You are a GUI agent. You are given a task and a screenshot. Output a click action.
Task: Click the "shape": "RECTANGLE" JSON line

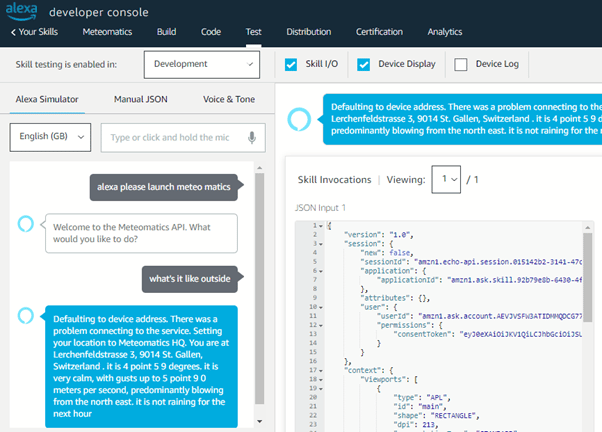tap(436, 415)
